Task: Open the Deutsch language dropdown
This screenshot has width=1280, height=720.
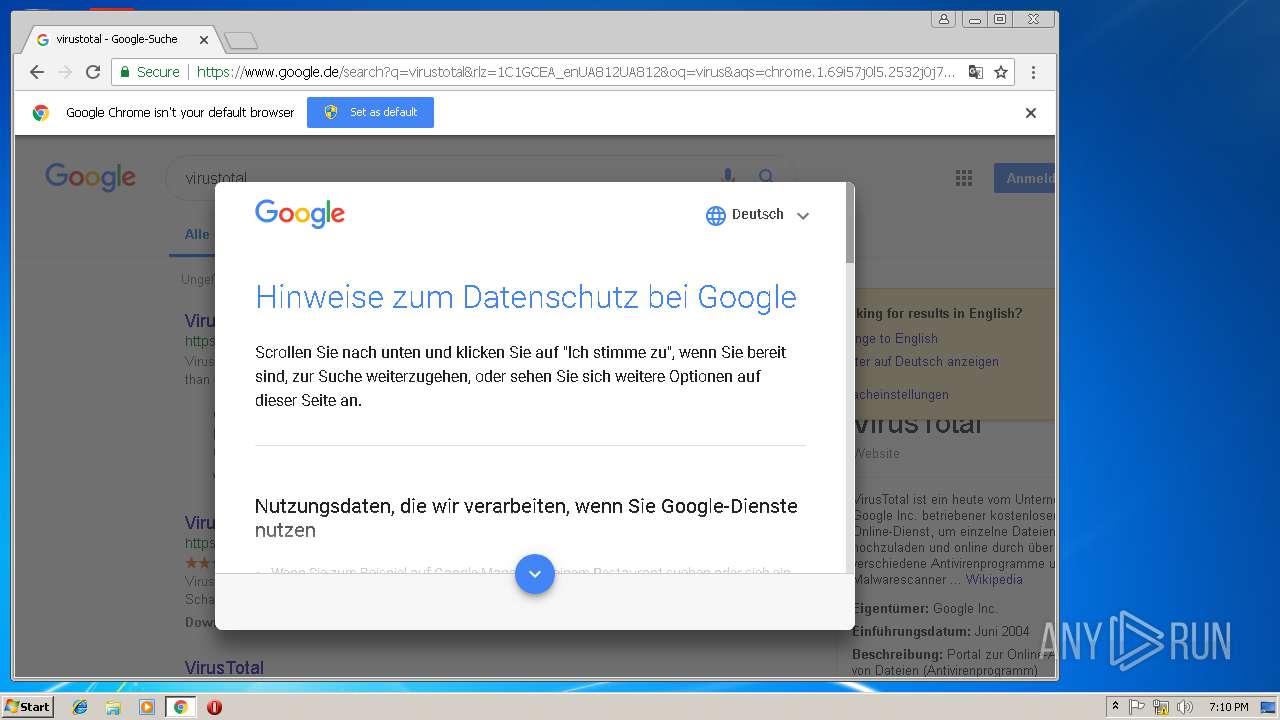Action: [x=758, y=215]
